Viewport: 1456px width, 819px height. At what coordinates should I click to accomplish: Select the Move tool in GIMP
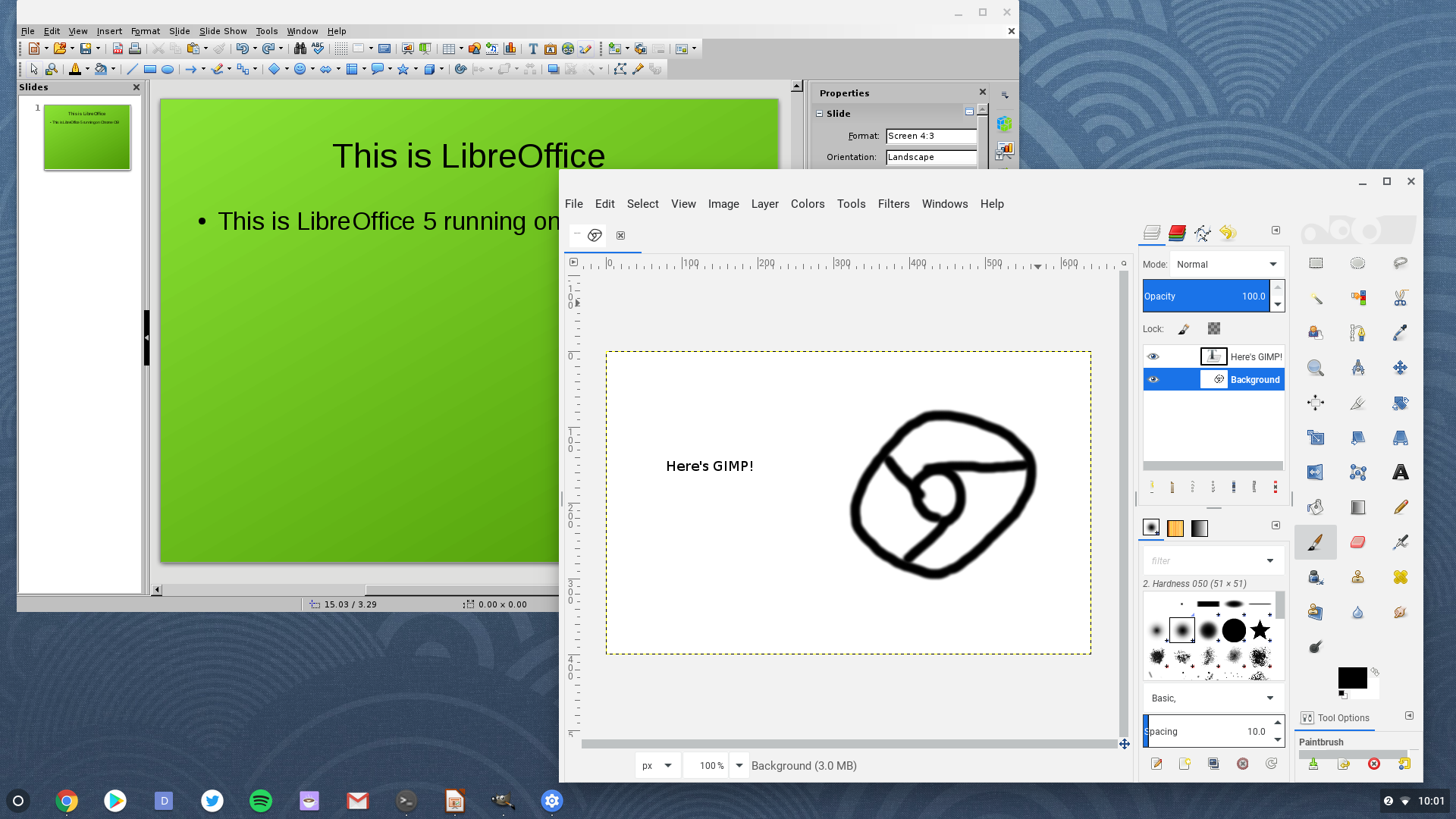1400,368
